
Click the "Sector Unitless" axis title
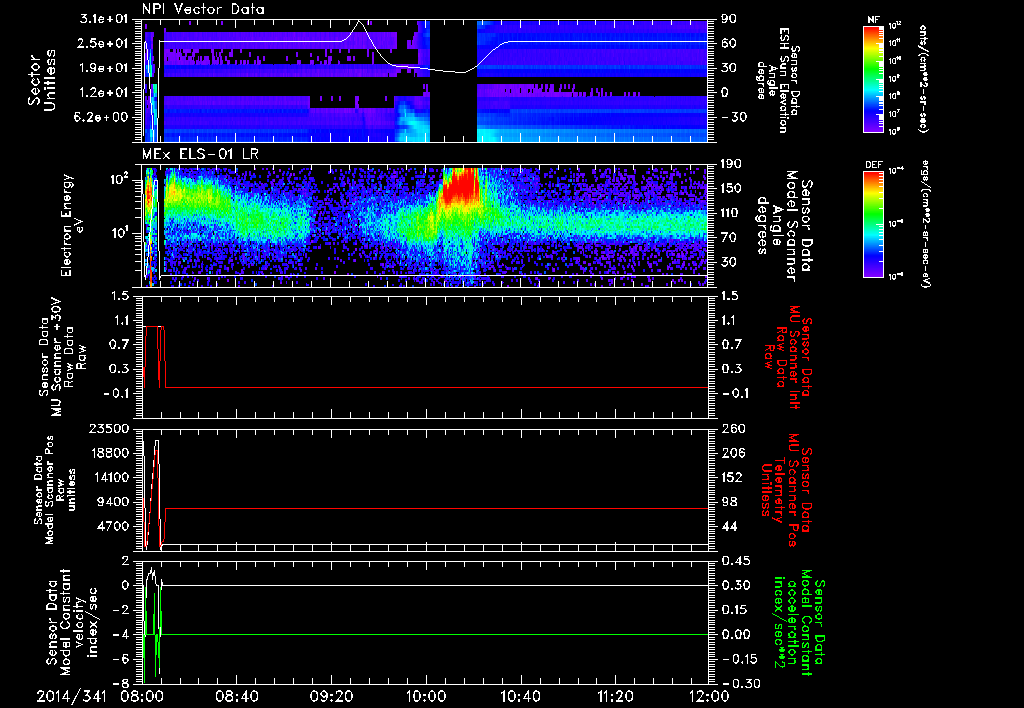42,80
